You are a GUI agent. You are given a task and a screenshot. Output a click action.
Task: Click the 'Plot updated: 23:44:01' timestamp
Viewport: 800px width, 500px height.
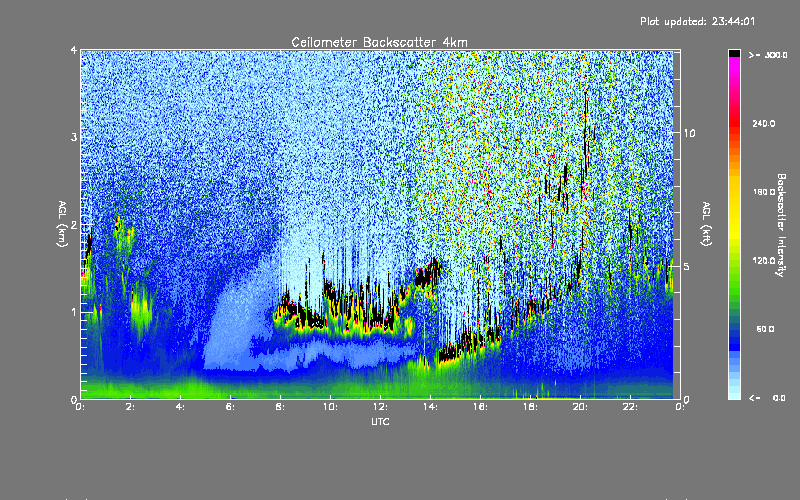(x=697, y=21)
